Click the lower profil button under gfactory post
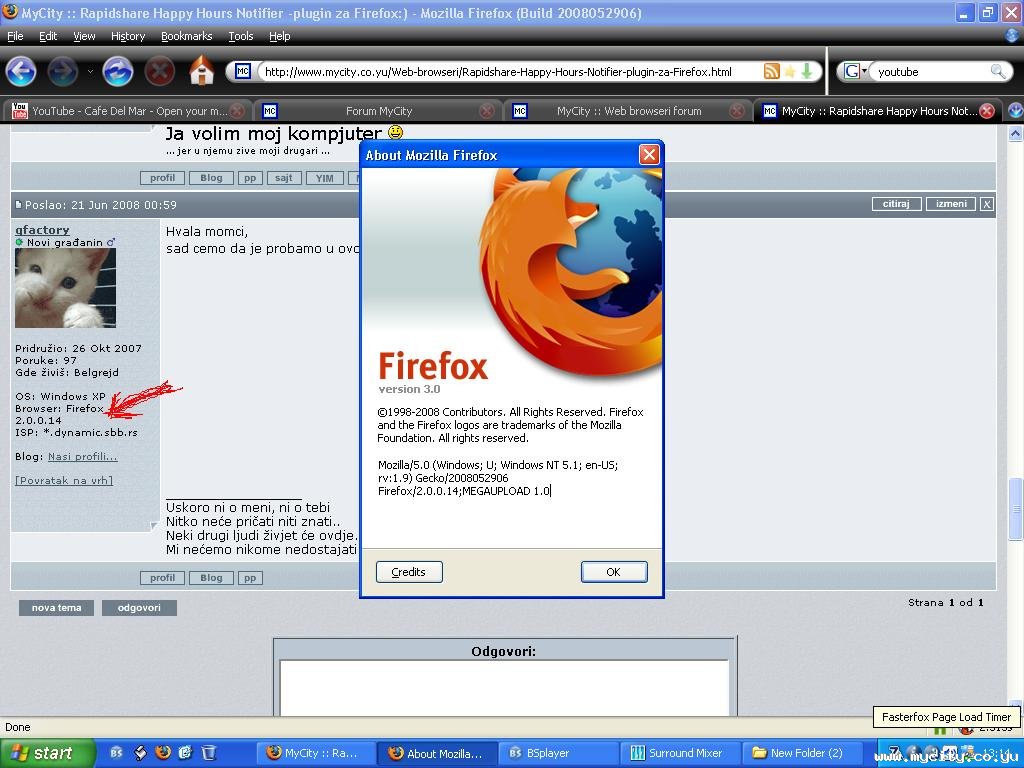 pos(163,577)
